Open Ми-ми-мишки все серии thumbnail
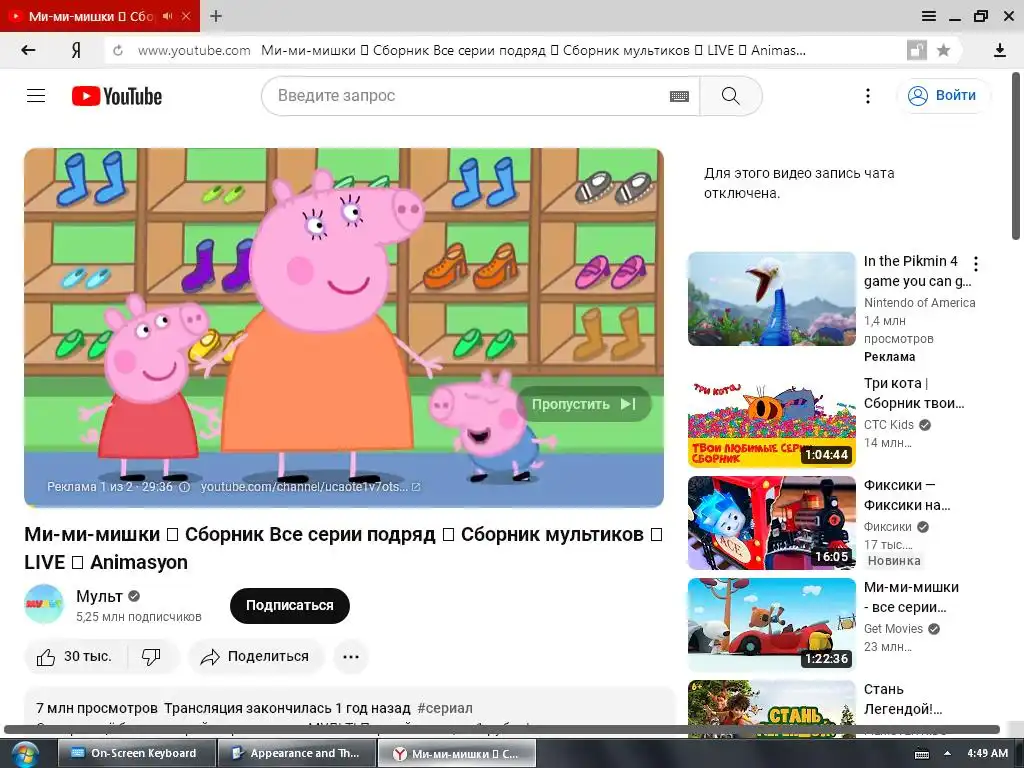The image size is (1024, 768). [x=771, y=625]
